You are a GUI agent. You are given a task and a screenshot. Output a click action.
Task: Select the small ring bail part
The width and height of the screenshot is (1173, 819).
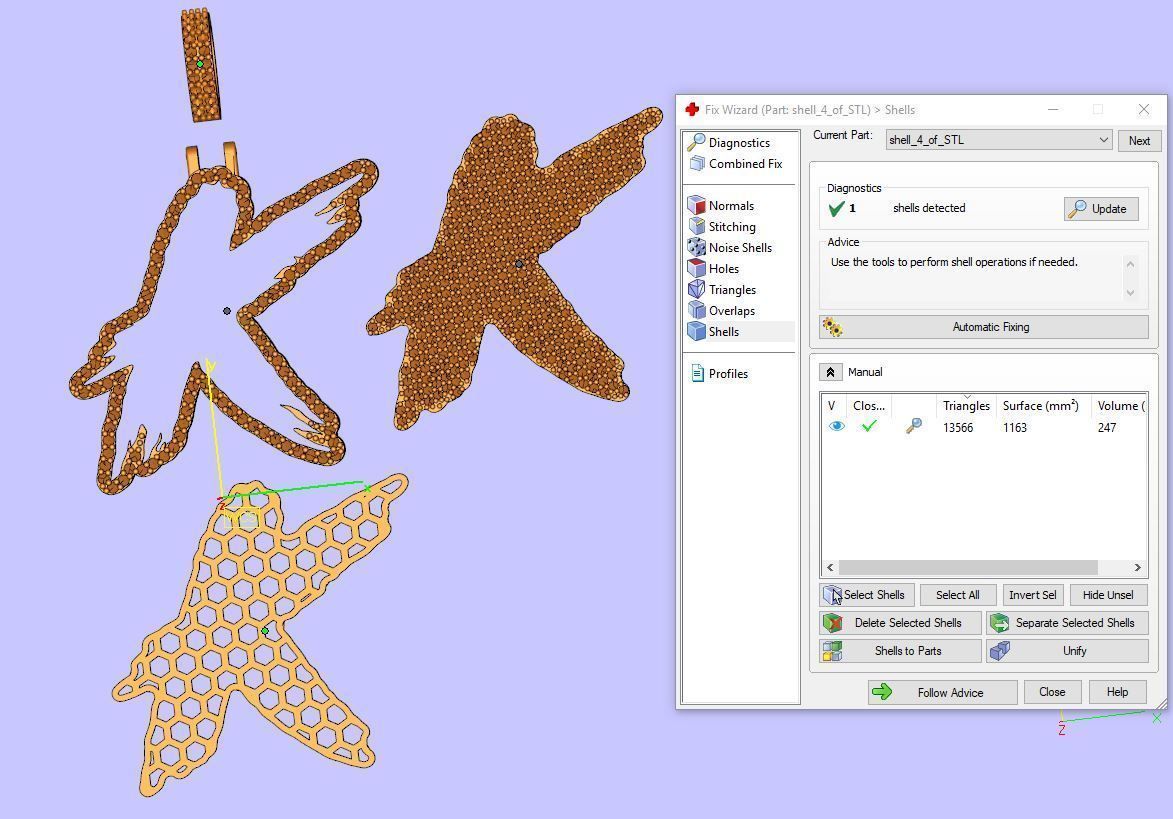click(x=200, y=64)
